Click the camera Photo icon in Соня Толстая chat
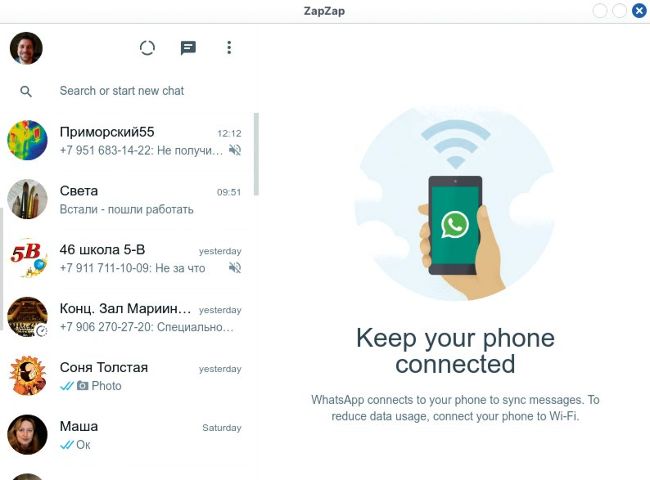Image resolution: width=650 pixels, height=480 pixels. tap(82, 385)
